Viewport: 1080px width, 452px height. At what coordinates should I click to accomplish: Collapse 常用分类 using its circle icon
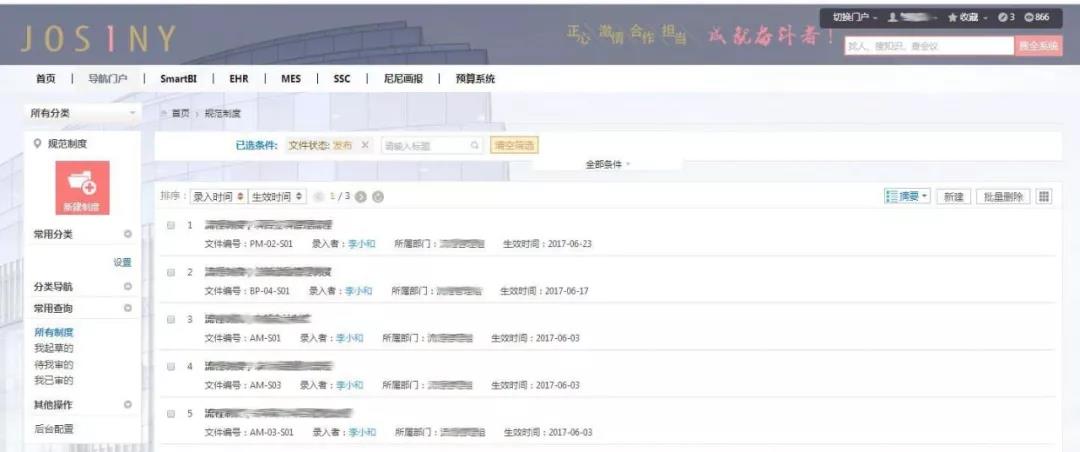127,234
